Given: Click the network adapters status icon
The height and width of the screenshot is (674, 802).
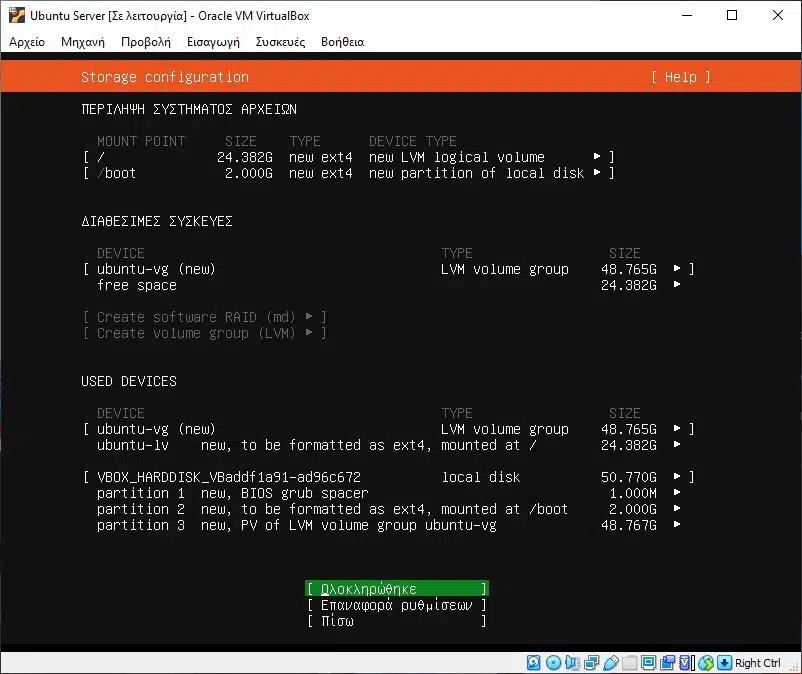Looking at the screenshot, I should click(x=591, y=663).
